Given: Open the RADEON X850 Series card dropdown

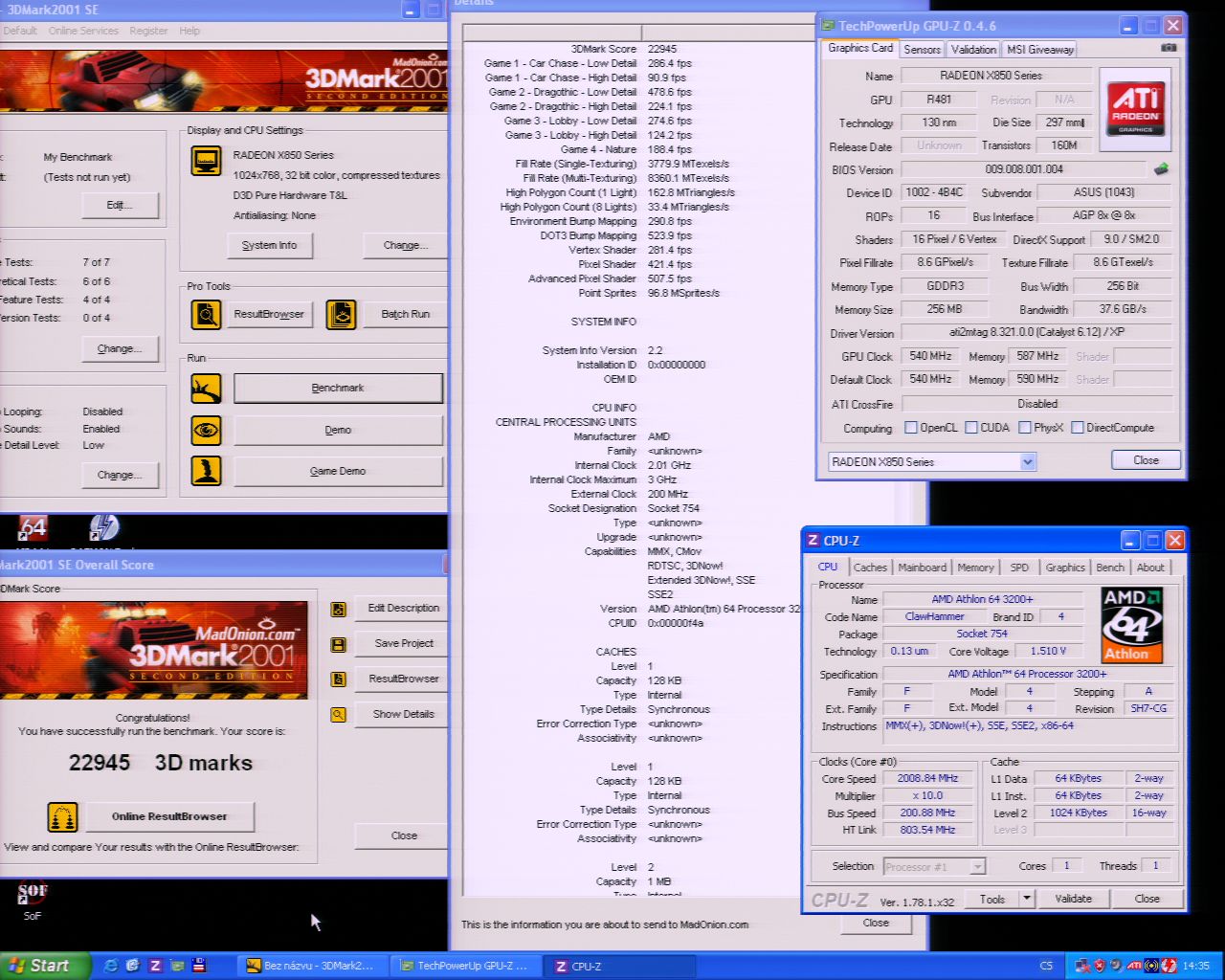Looking at the screenshot, I should point(1028,461).
